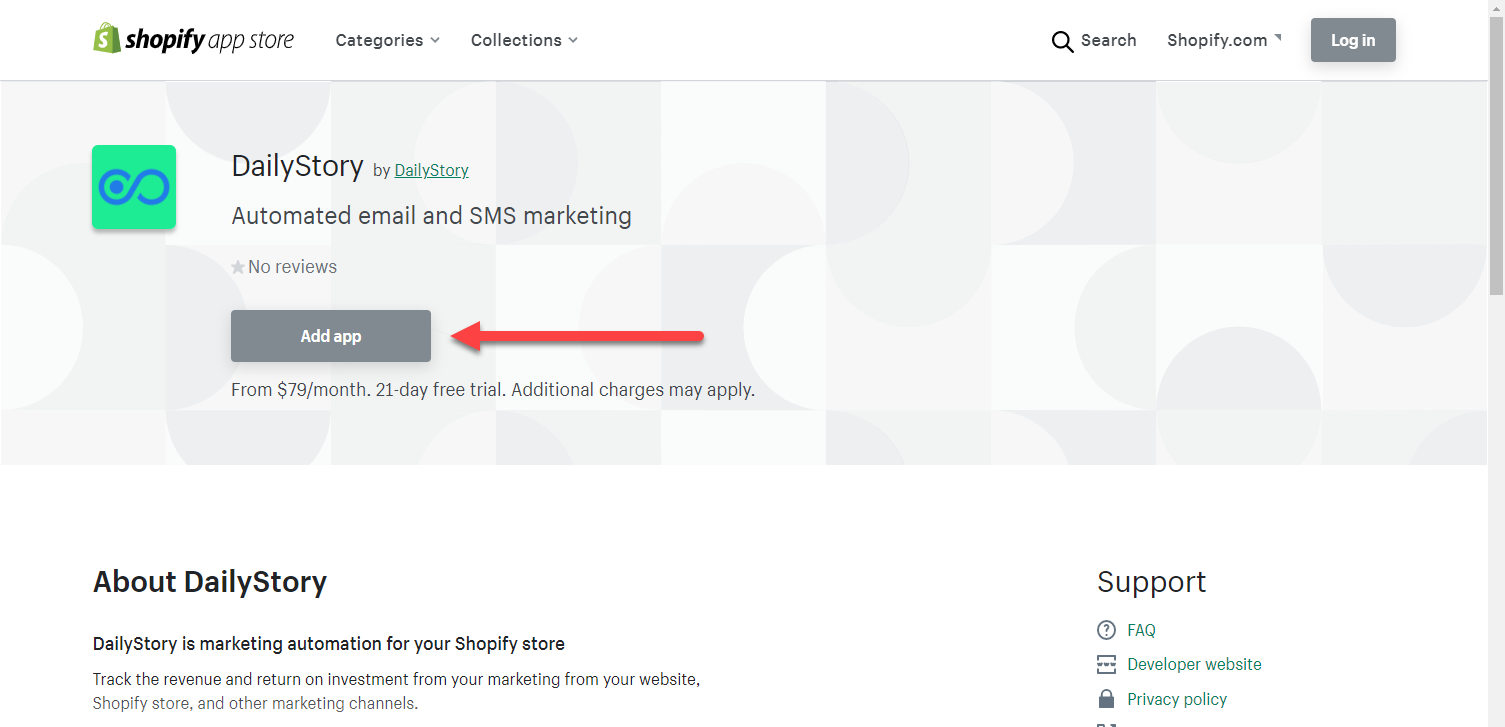The height and width of the screenshot is (727, 1505).
Task: Click the FAQ question mark icon
Action: tap(1106, 630)
